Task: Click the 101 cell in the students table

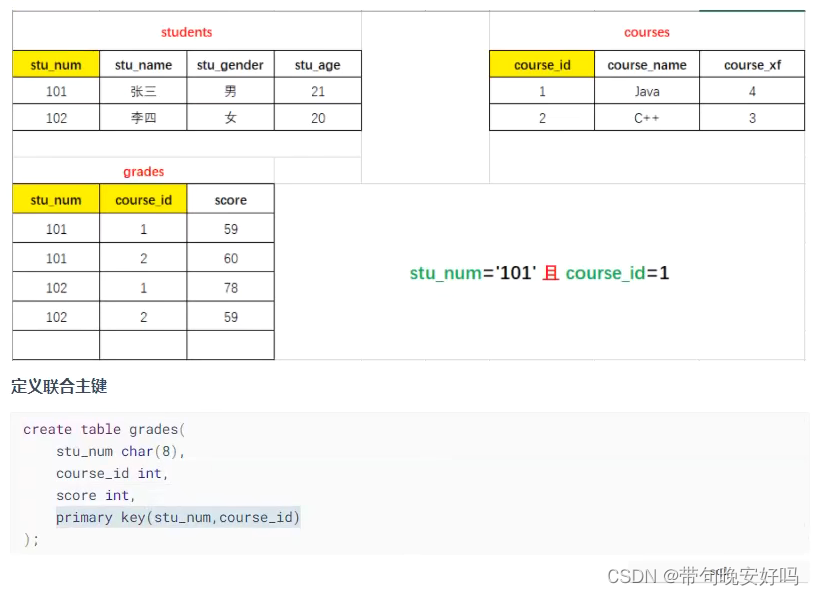Action: [x=56, y=91]
